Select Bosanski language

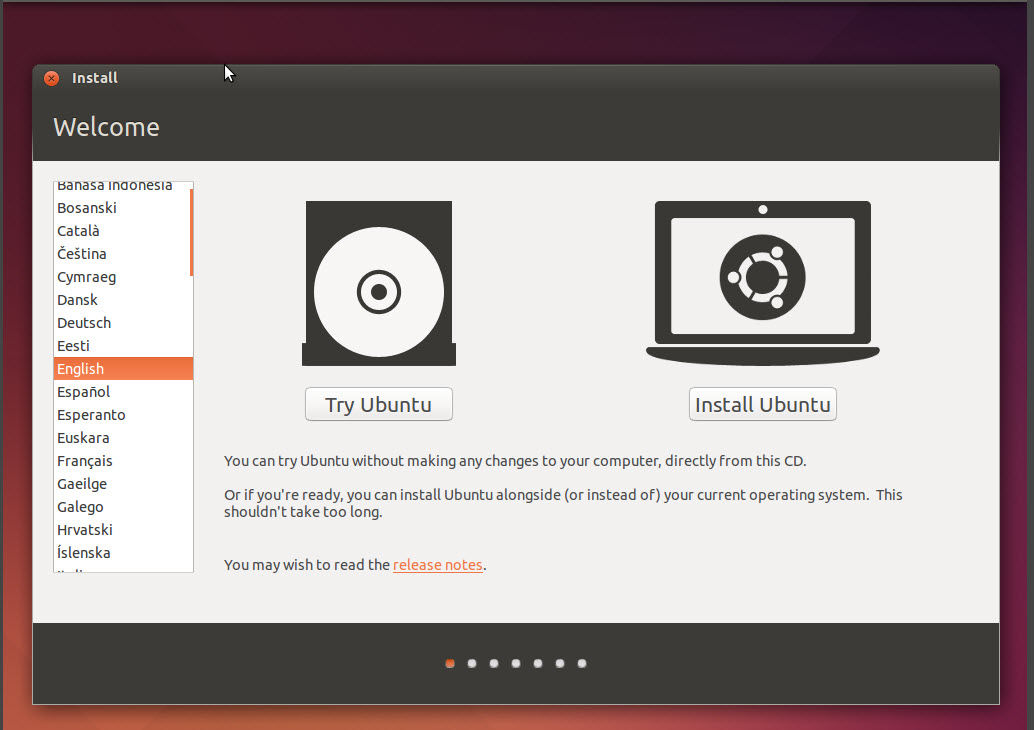[123, 208]
